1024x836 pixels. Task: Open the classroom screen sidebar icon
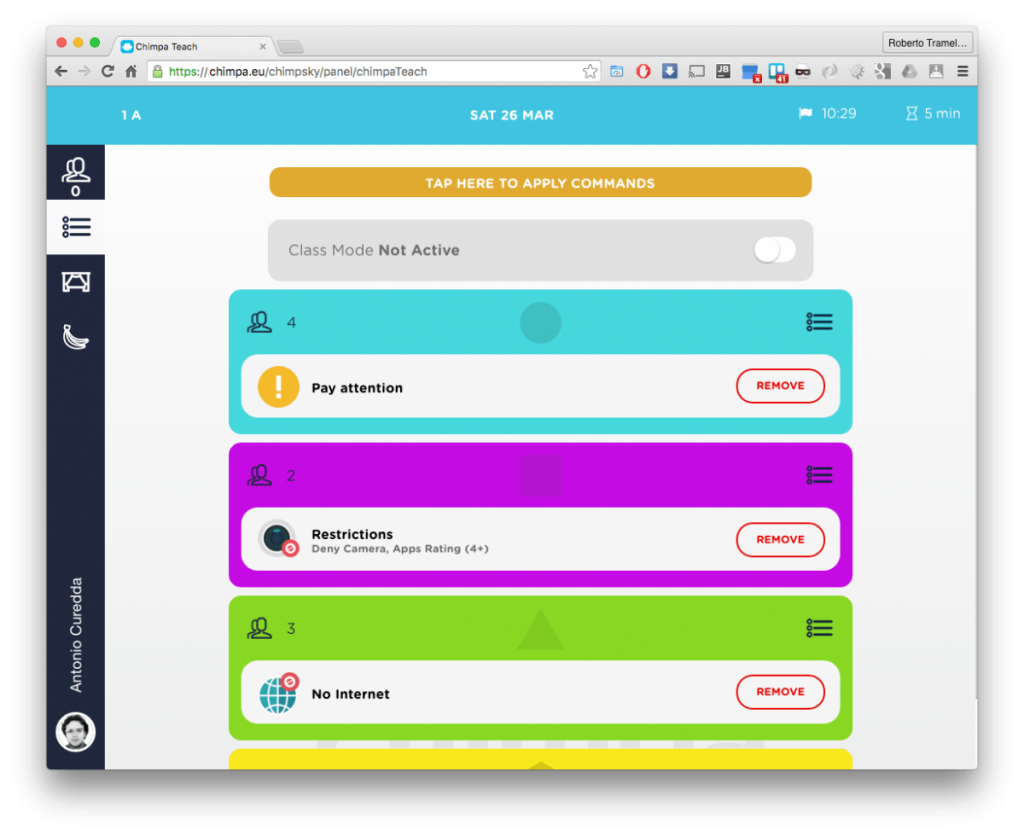pos(76,282)
